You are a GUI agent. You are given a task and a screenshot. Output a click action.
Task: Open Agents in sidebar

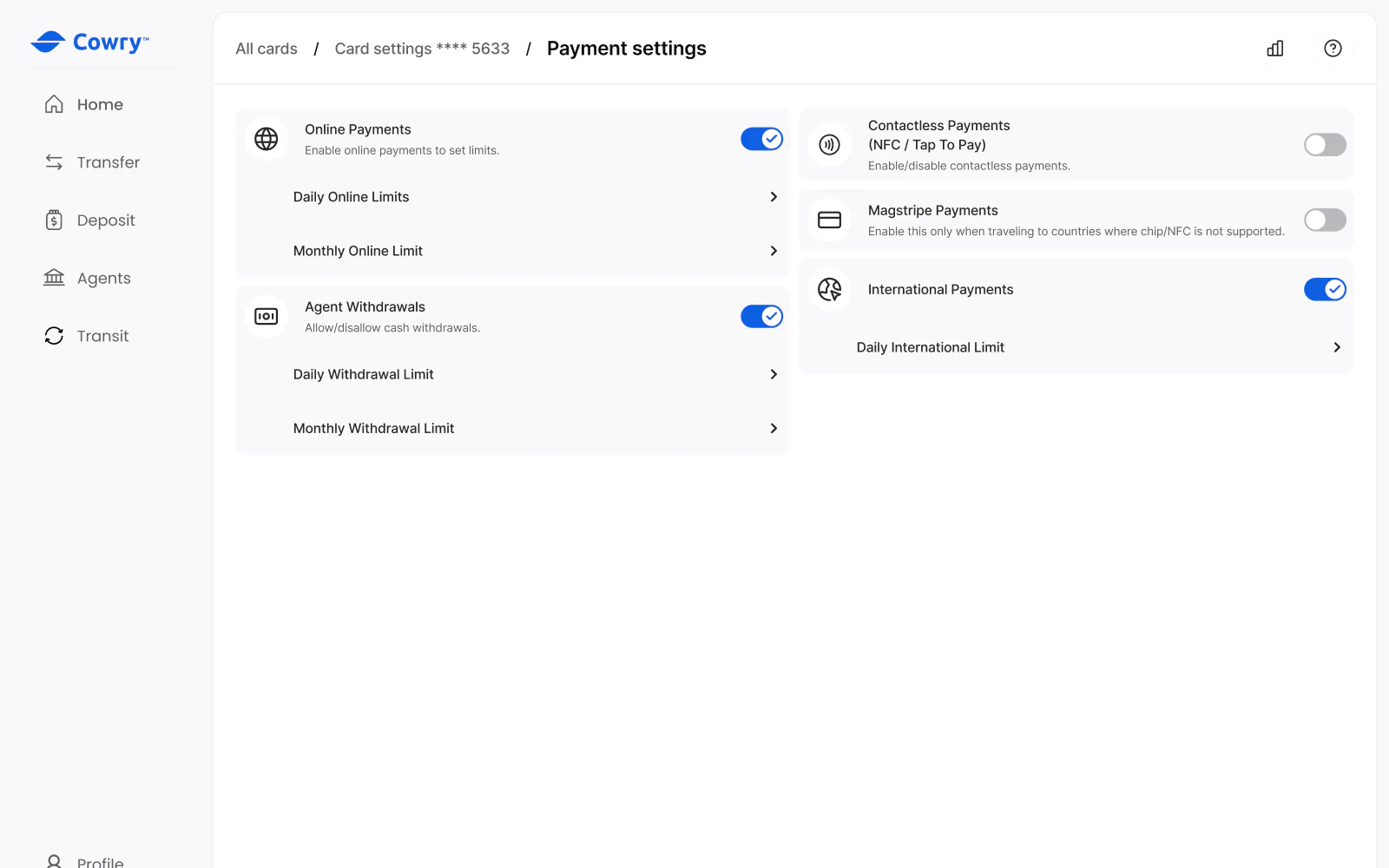pyautogui.click(x=104, y=278)
